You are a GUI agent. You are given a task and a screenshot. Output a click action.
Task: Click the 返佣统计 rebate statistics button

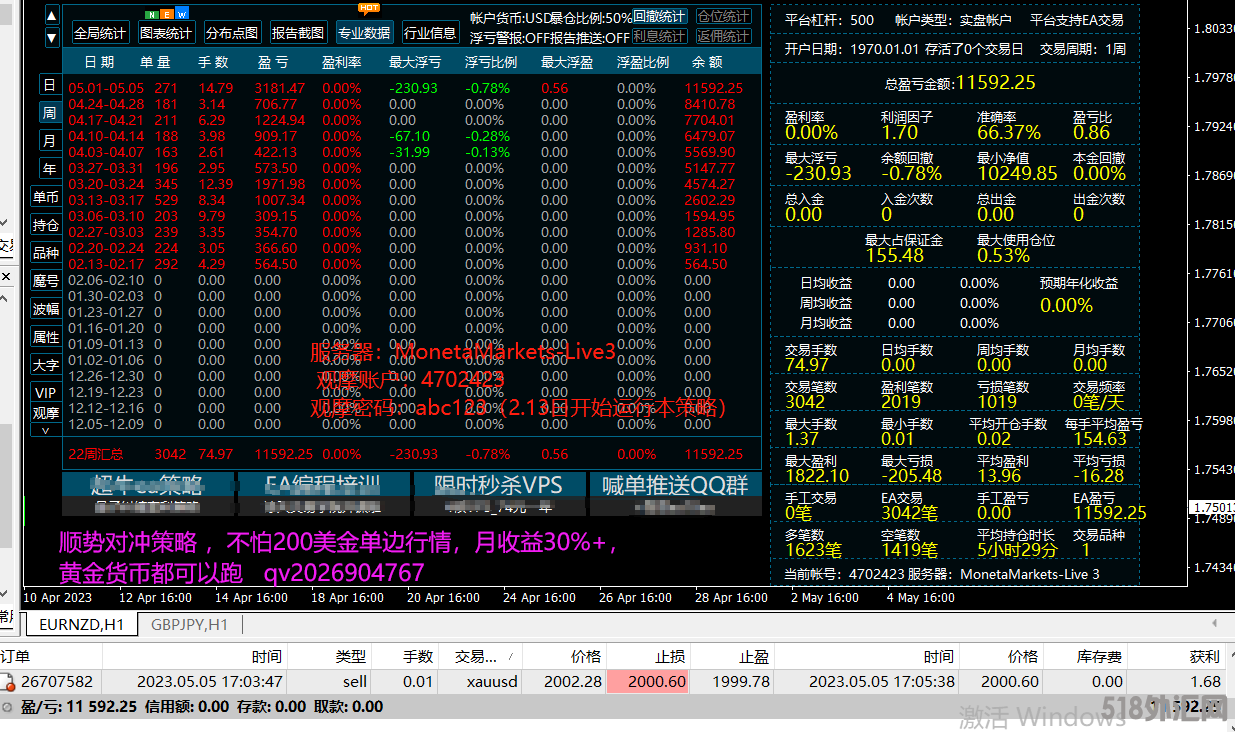coord(723,36)
